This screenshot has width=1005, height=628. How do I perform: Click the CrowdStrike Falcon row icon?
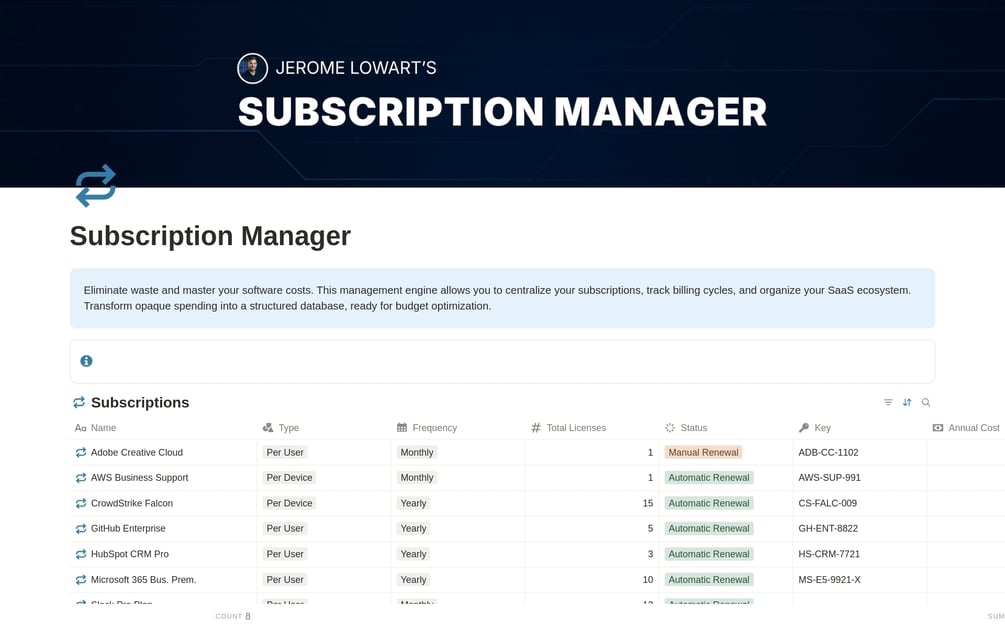[x=81, y=504]
